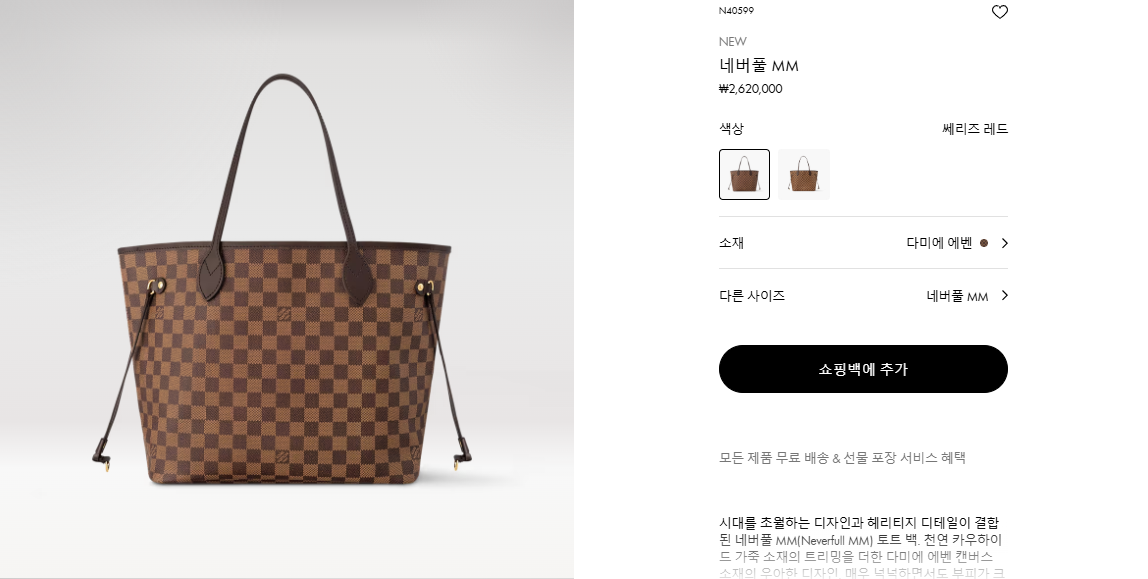Click the 쎄리즈 레드 color name label

(x=974, y=129)
